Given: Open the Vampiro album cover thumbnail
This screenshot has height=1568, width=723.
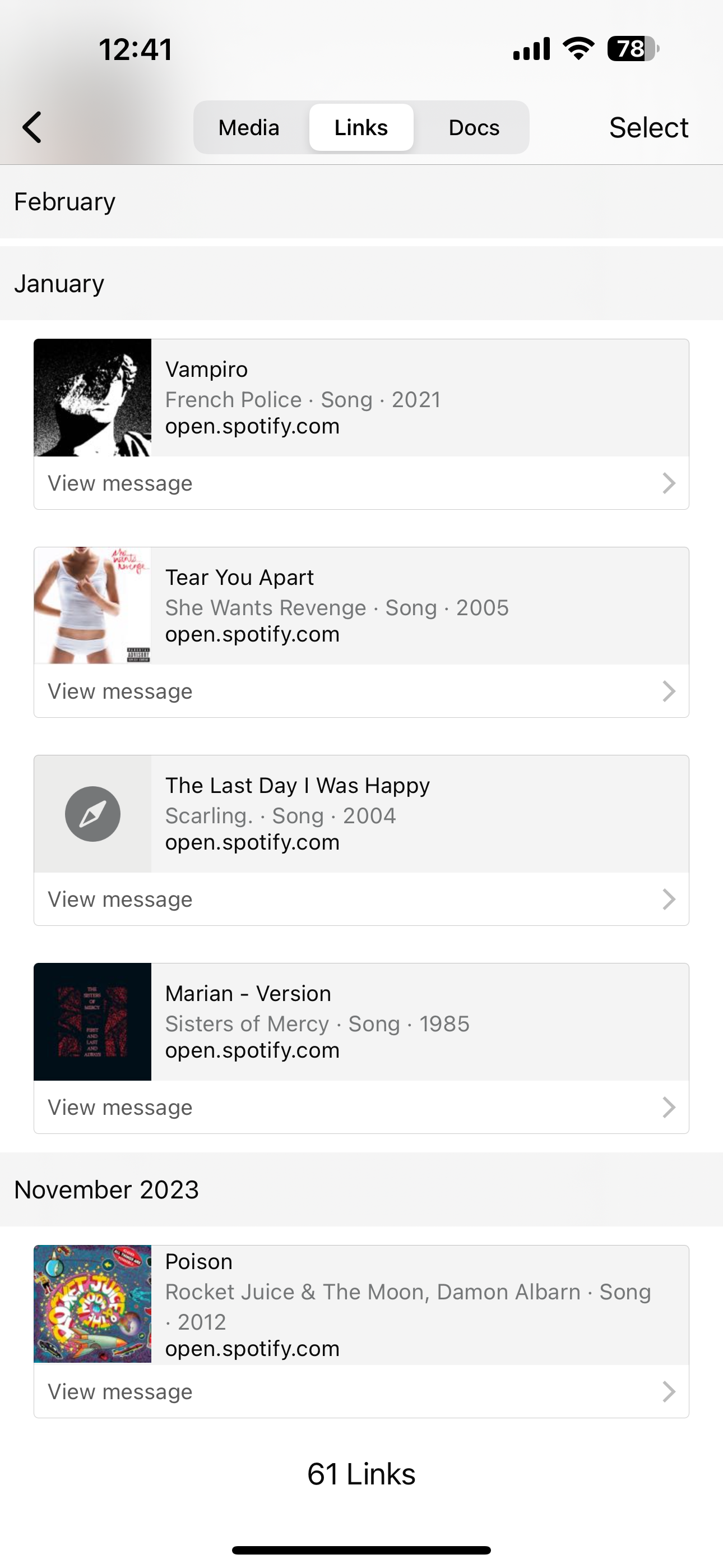Looking at the screenshot, I should (x=92, y=398).
